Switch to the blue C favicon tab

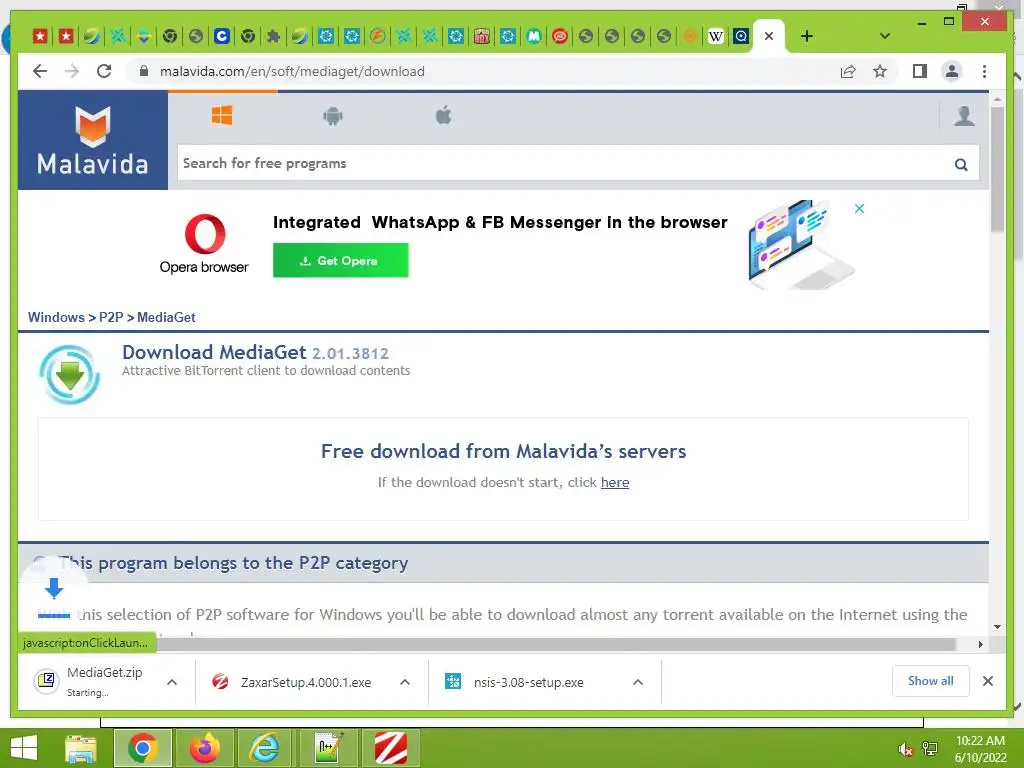coord(222,36)
